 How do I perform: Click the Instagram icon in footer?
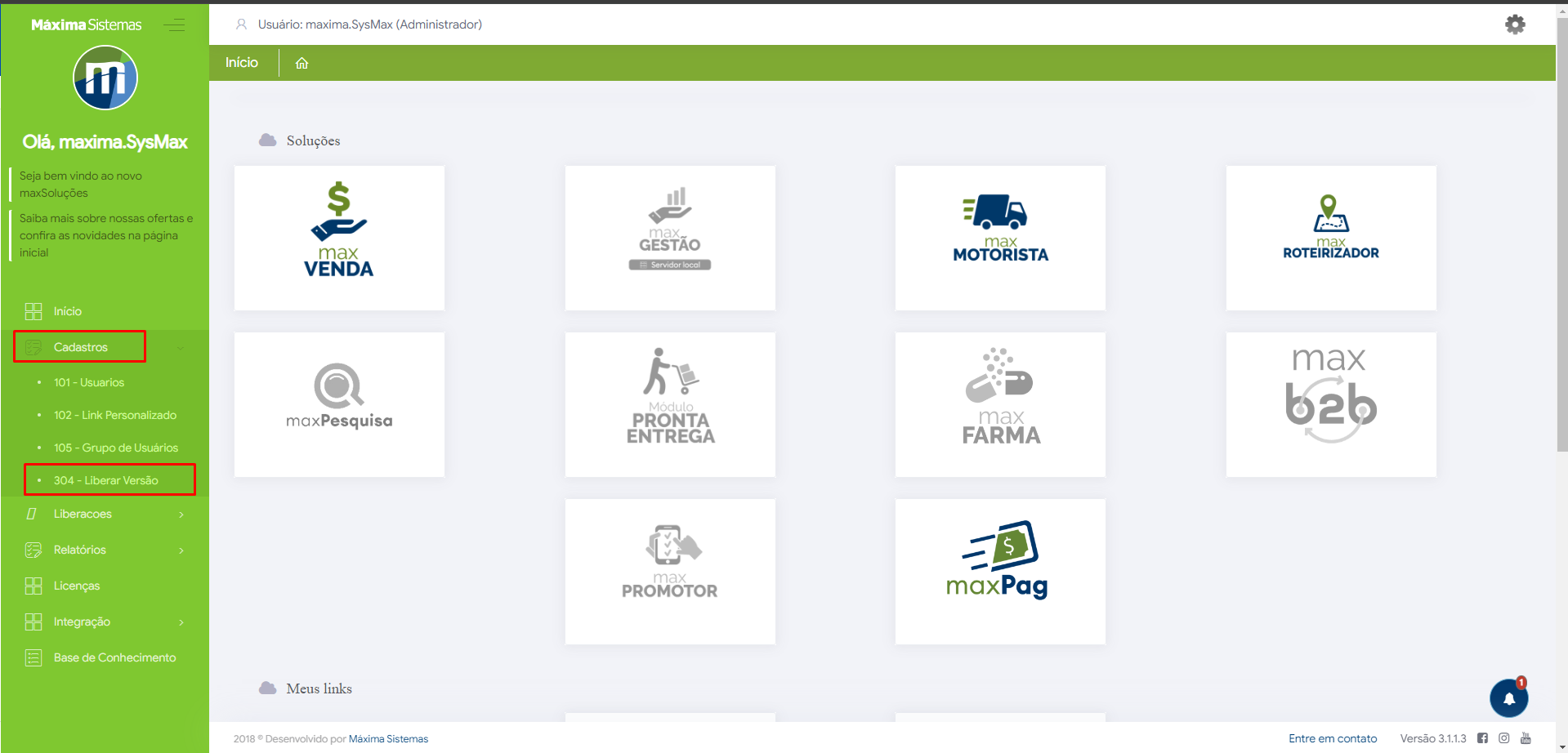[x=1503, y=738]
